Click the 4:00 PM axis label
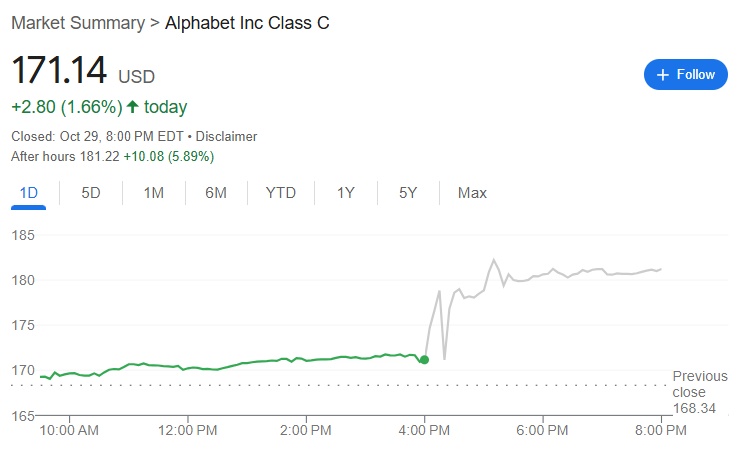The image size is (739, 450). click(425, 430)
